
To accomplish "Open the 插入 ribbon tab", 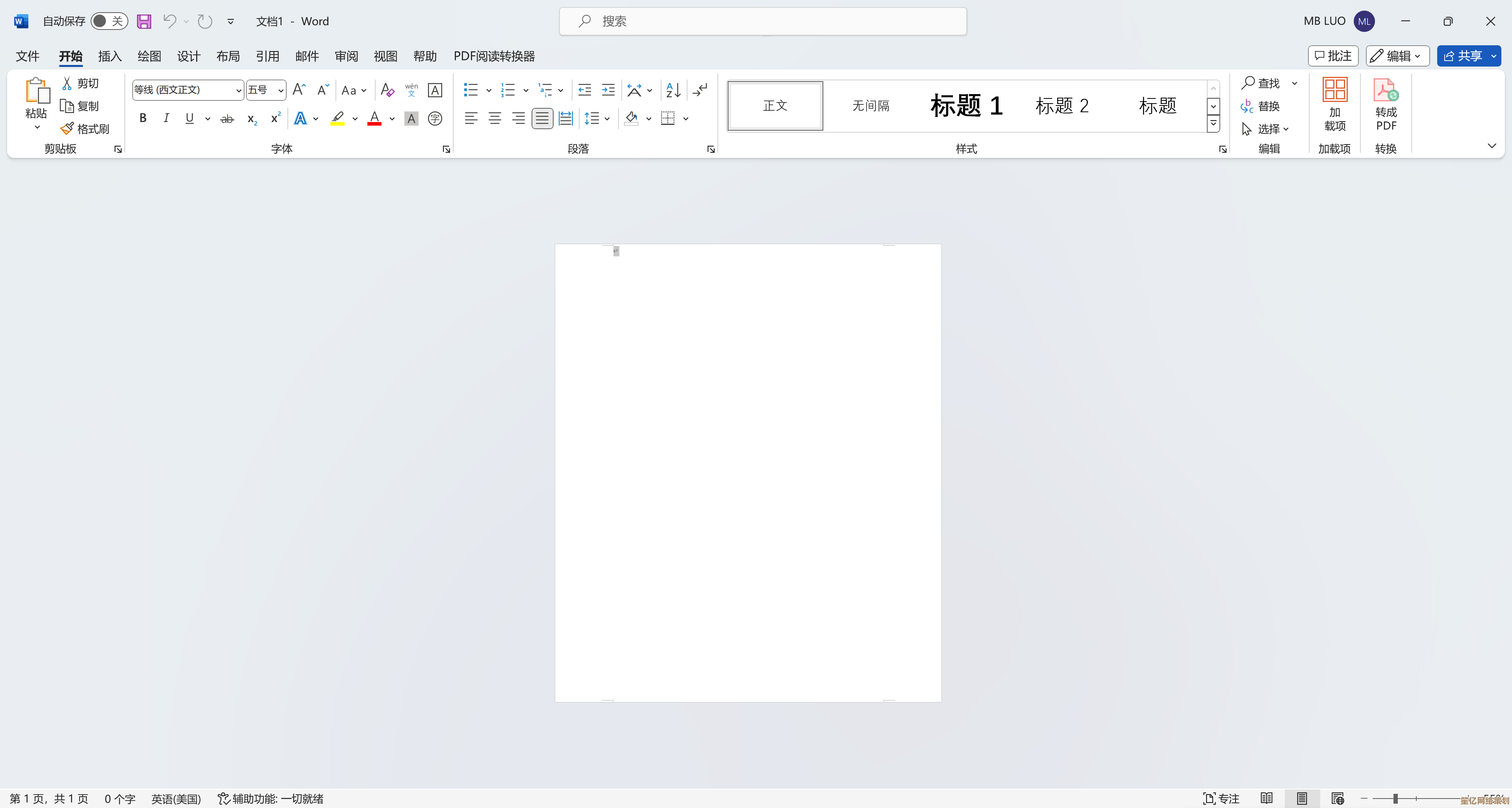I will point(110,56).
